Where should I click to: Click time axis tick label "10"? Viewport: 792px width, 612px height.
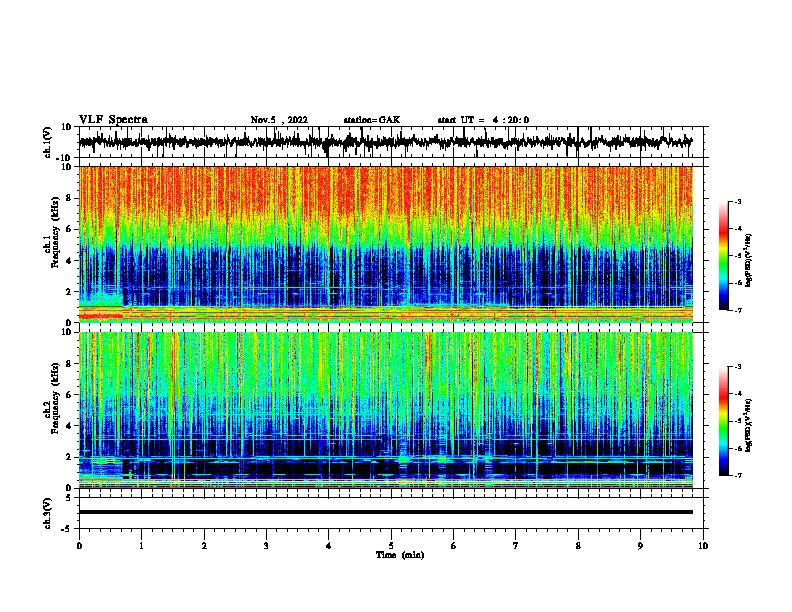(x=703, y=546)
